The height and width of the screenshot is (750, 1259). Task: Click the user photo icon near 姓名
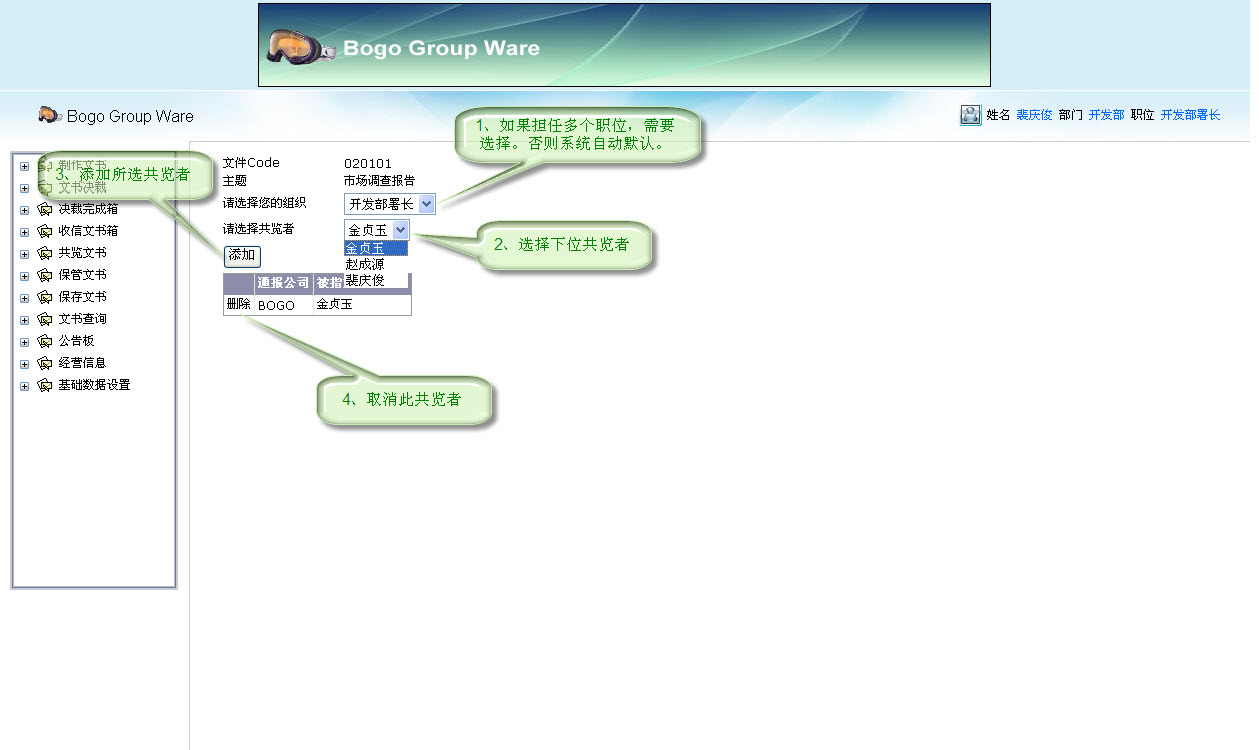(969, 114)
